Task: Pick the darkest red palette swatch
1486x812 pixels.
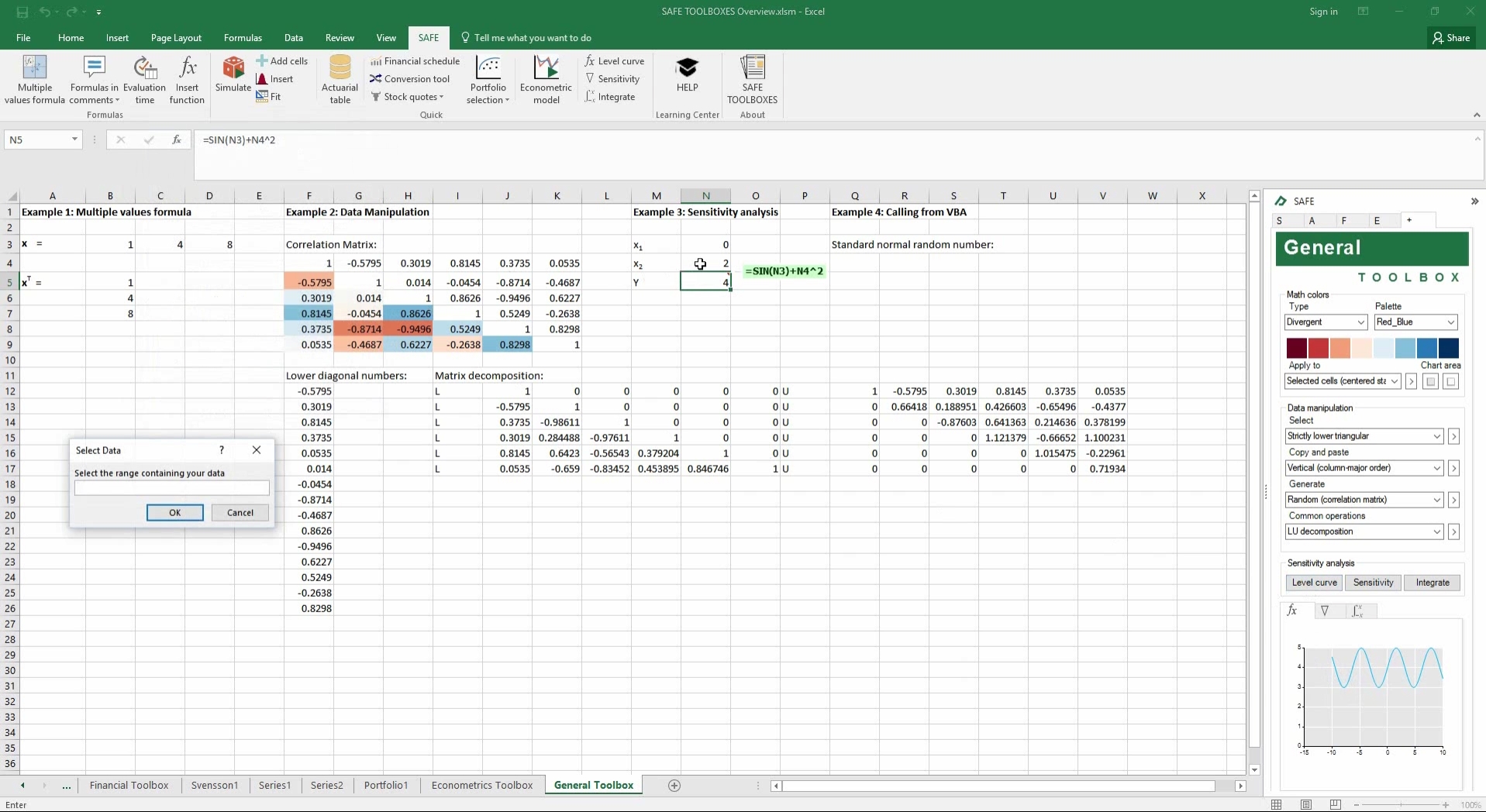Action: [1297, 349]
